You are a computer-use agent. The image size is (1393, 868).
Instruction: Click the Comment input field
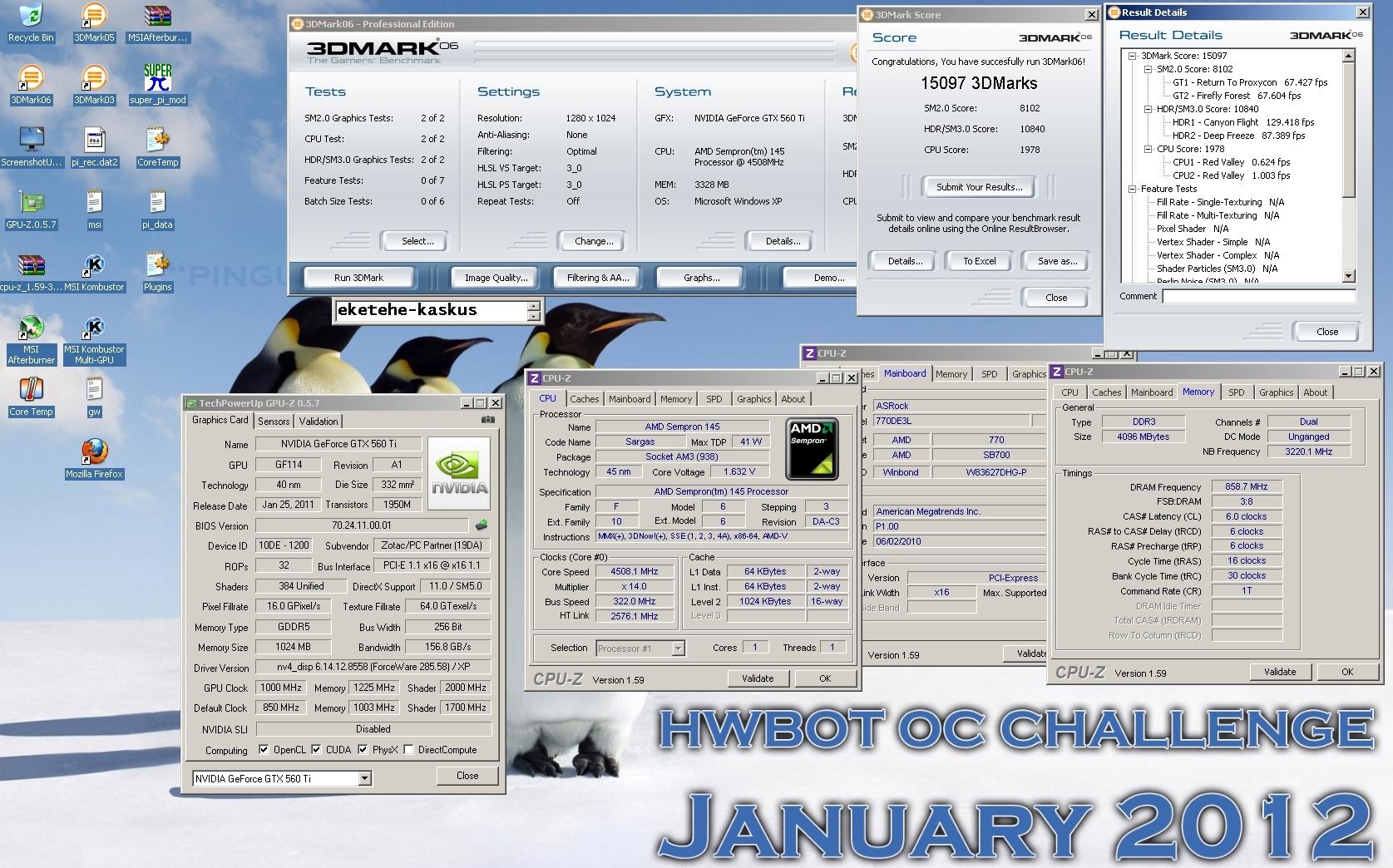click(1258, 296)
